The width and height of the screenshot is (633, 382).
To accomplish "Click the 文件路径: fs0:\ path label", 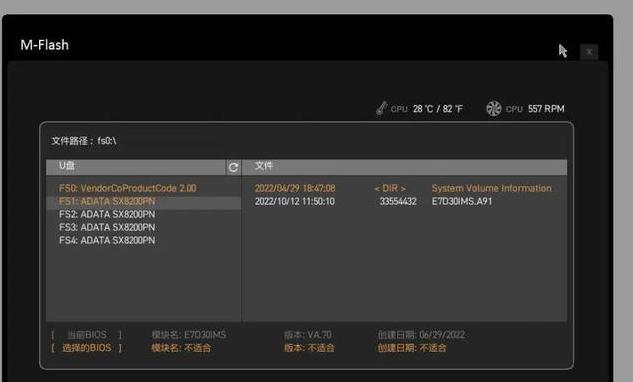I will (x=84, y=141).
